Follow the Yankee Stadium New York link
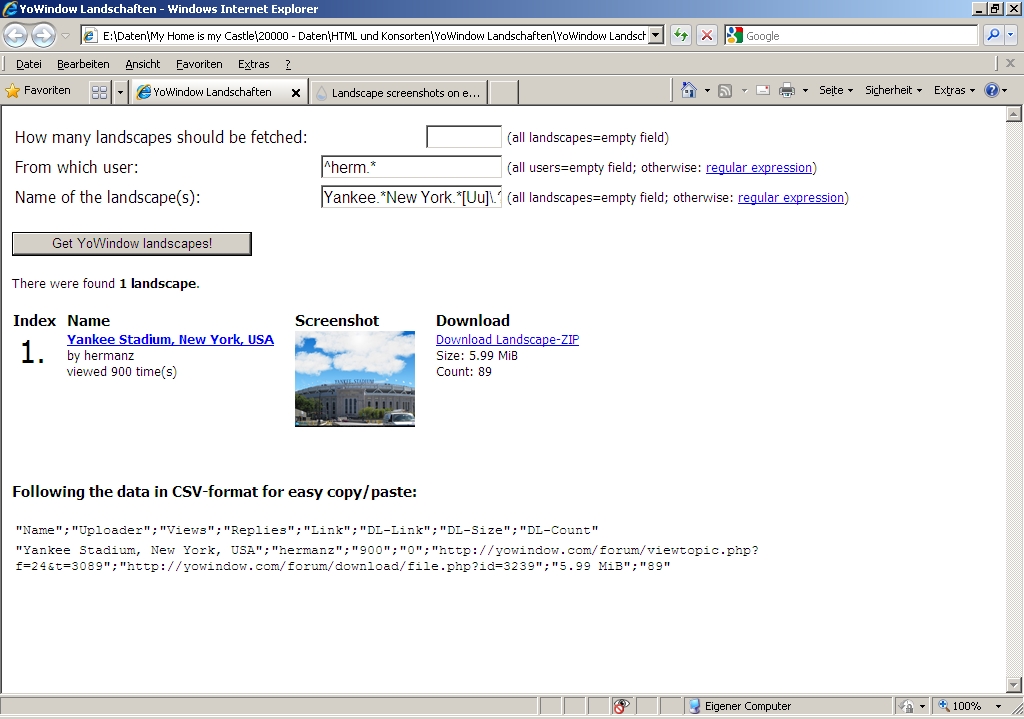 click(170, 339)
